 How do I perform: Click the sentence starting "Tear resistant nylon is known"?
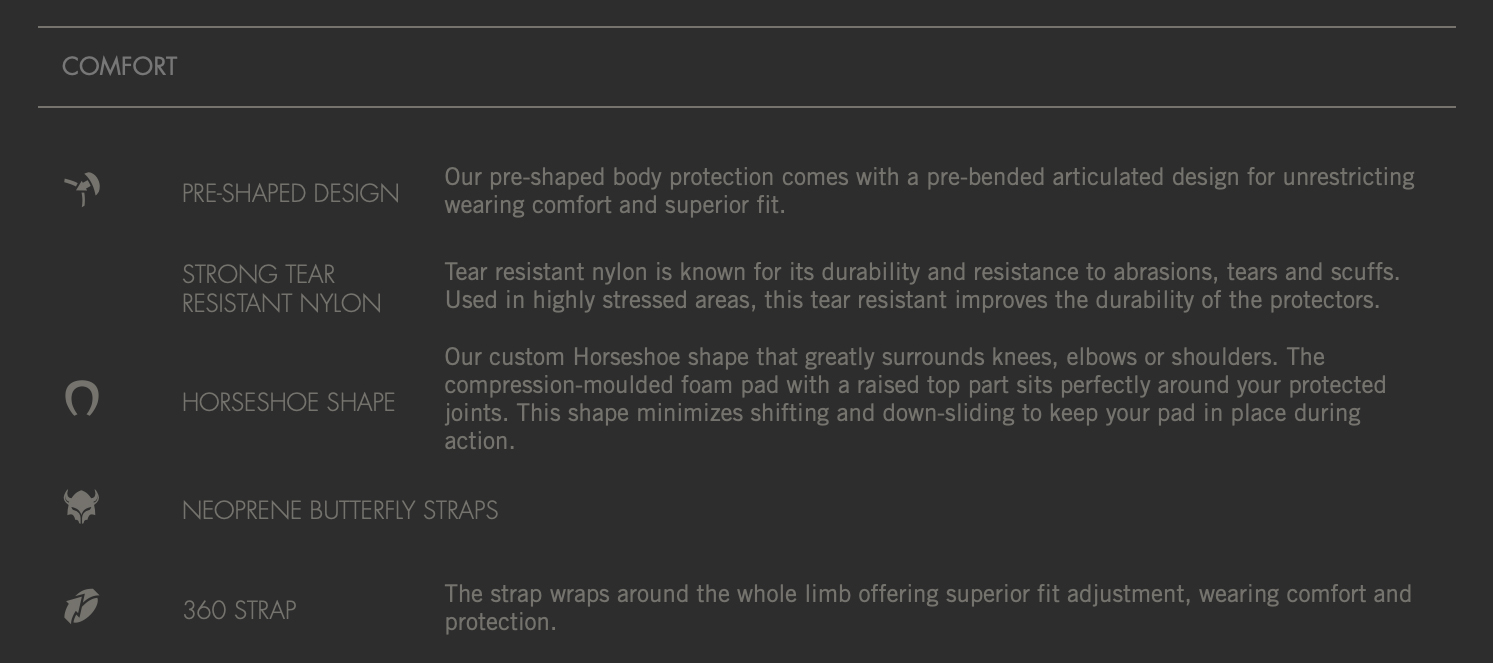922,272
